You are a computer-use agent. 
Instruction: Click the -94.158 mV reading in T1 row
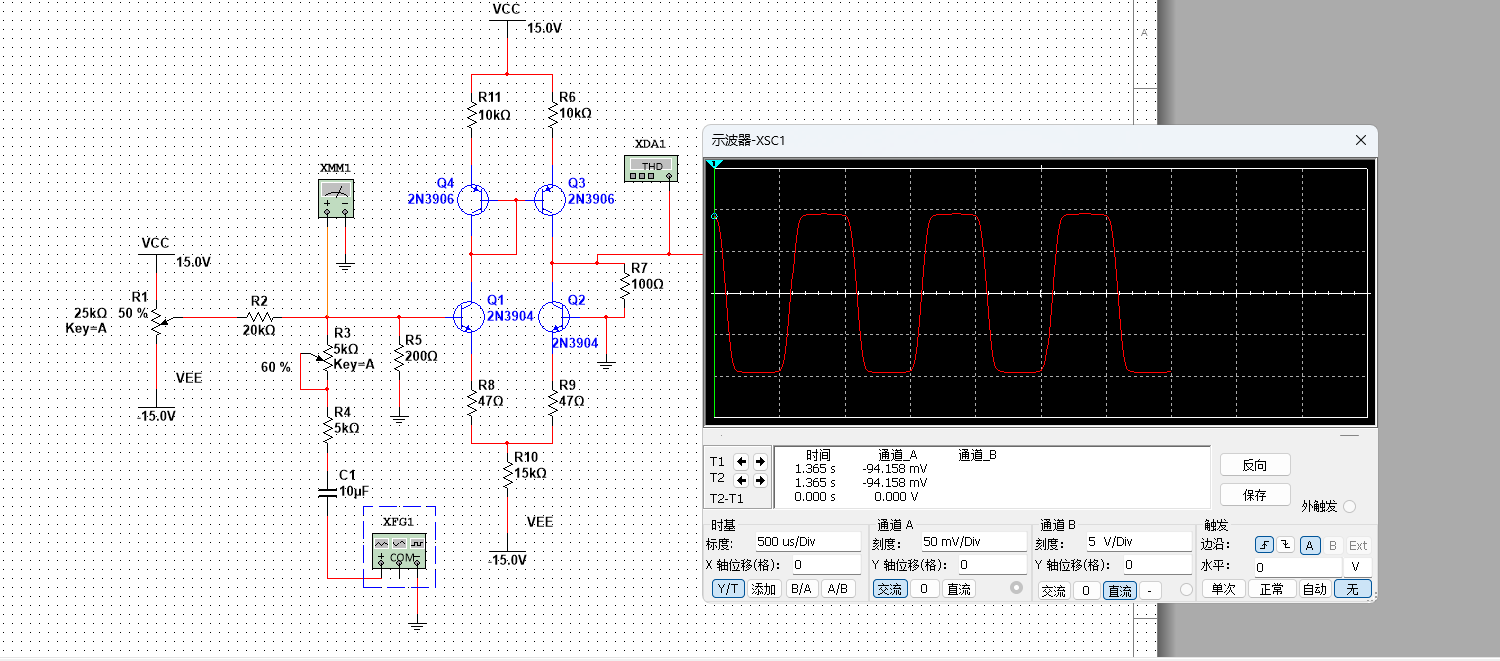point(894,468)
